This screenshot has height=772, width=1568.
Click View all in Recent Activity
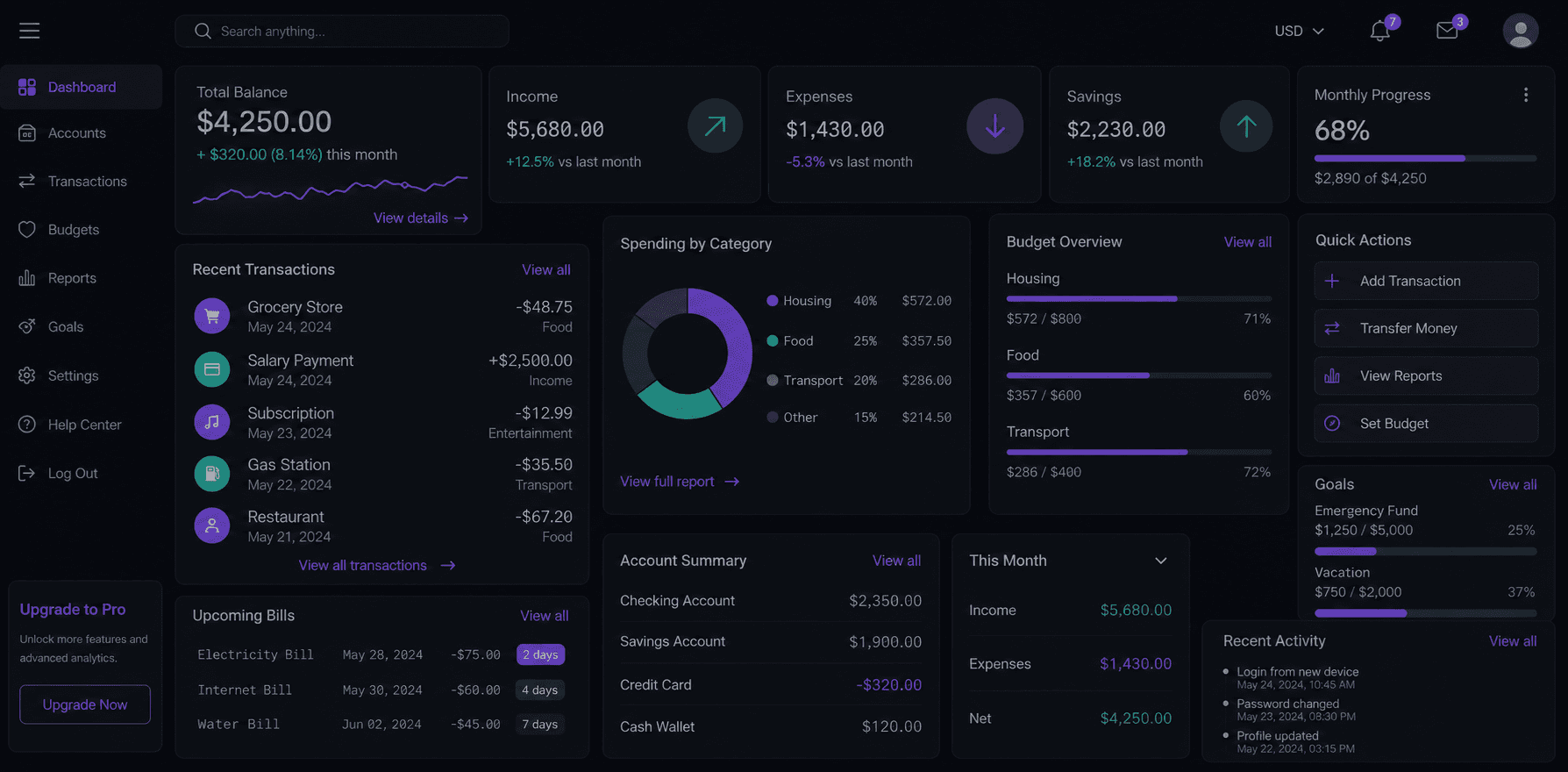pos(1513,641)
